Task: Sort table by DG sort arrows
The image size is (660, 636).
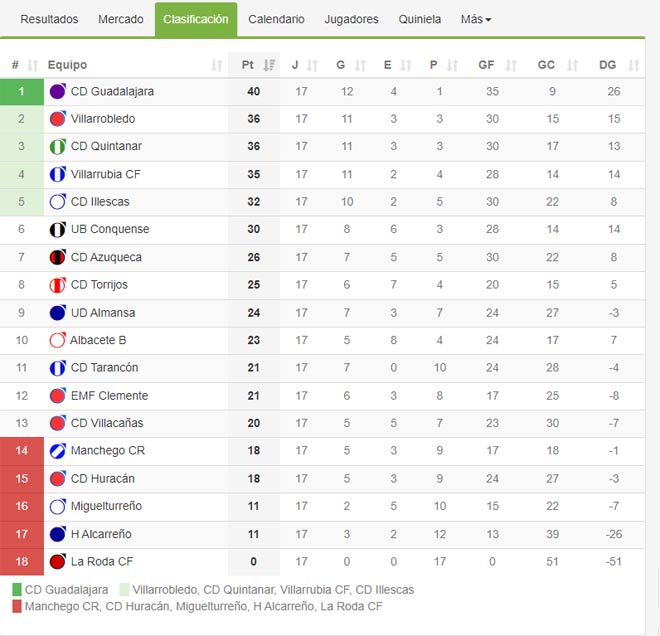Action: 633,65
